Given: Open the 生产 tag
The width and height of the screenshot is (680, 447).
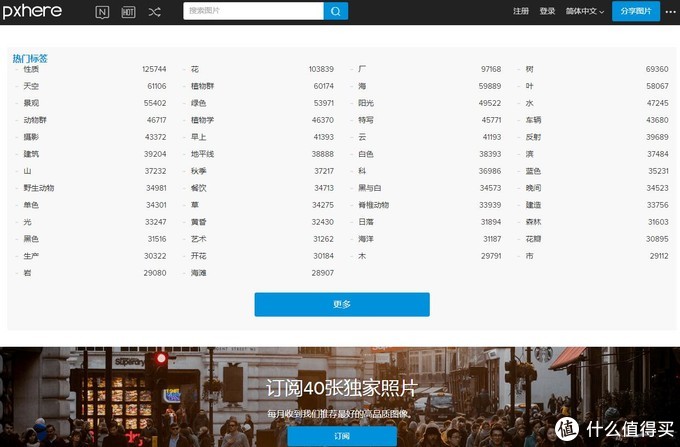Looking at the screenshot, I should (31, 256).
